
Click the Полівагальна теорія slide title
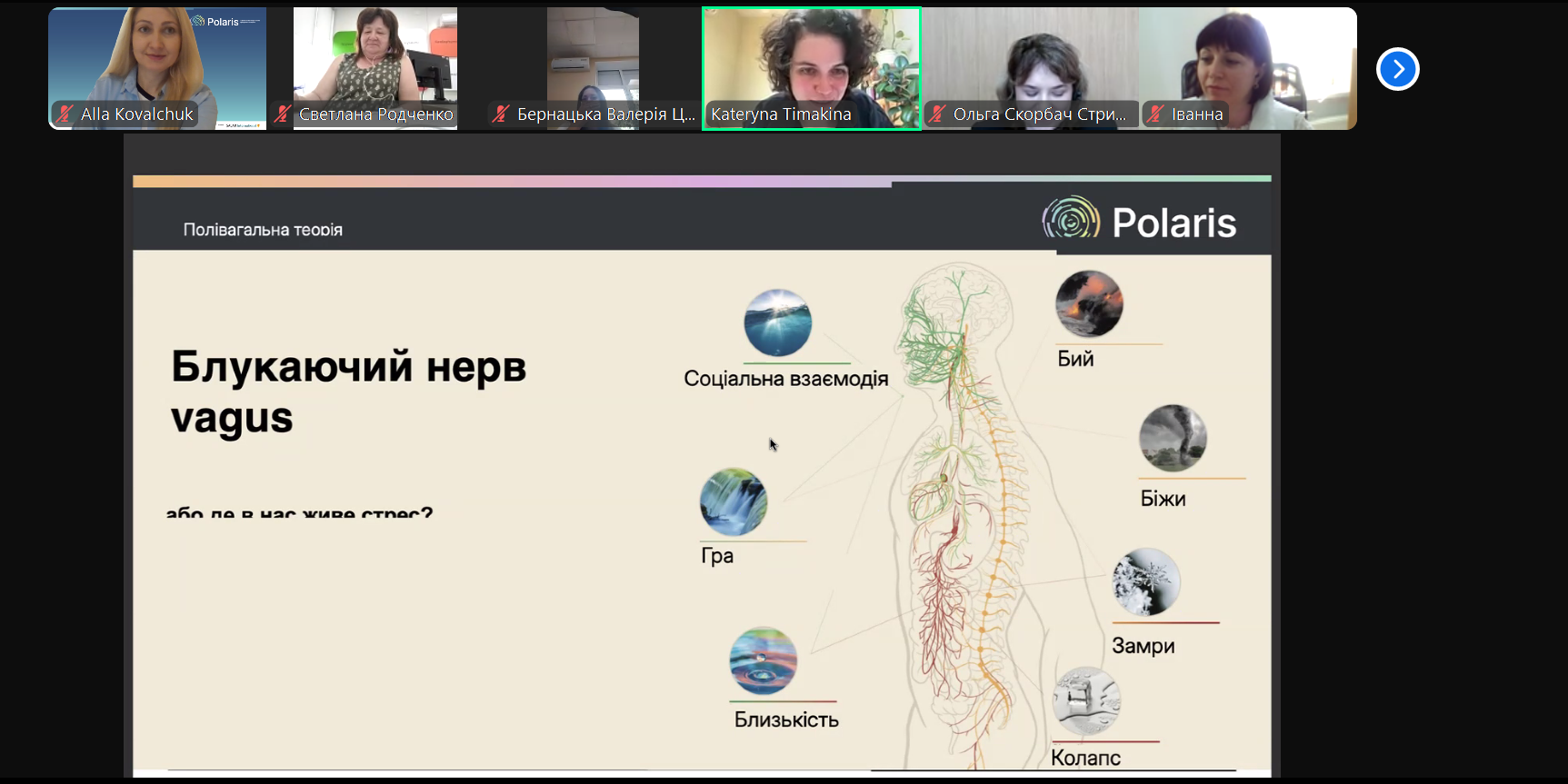(263, 230)
